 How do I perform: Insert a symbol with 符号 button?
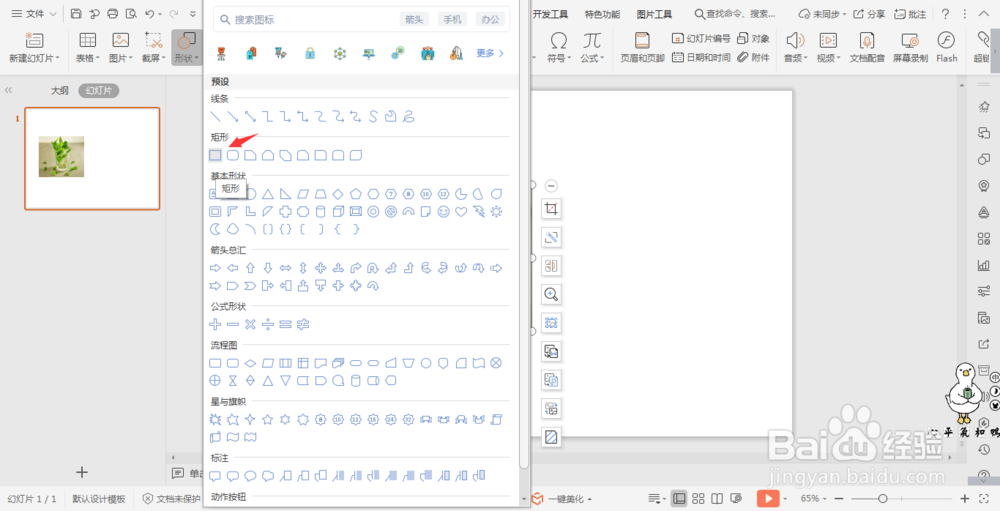[559, 47]
